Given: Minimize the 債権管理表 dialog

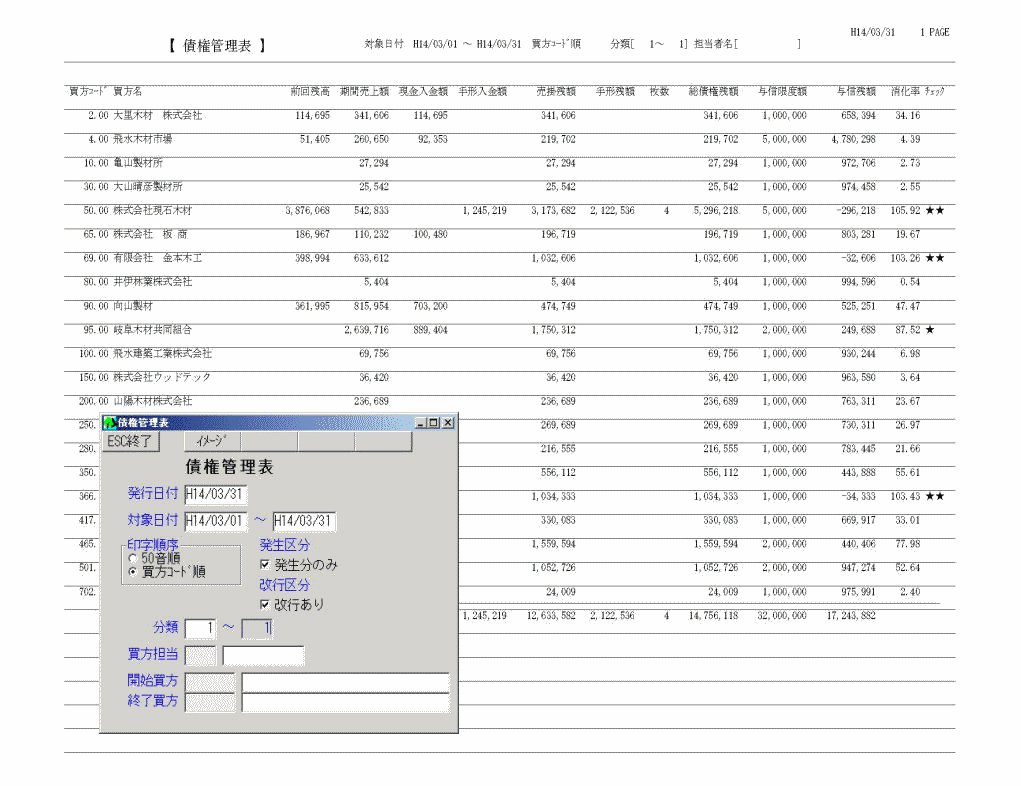Looking at the screenshot, I should [x=421, y=423].
